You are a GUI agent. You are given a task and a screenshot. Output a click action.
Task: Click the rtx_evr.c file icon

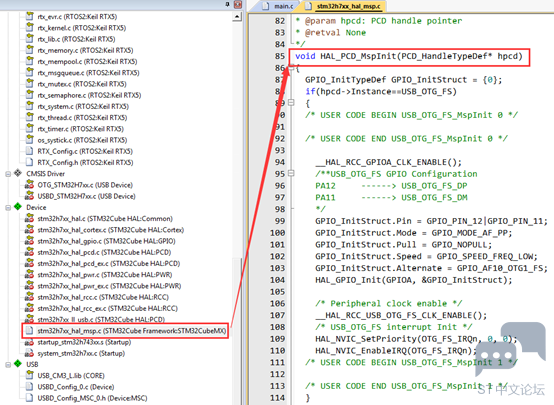[x=30, y=16]
